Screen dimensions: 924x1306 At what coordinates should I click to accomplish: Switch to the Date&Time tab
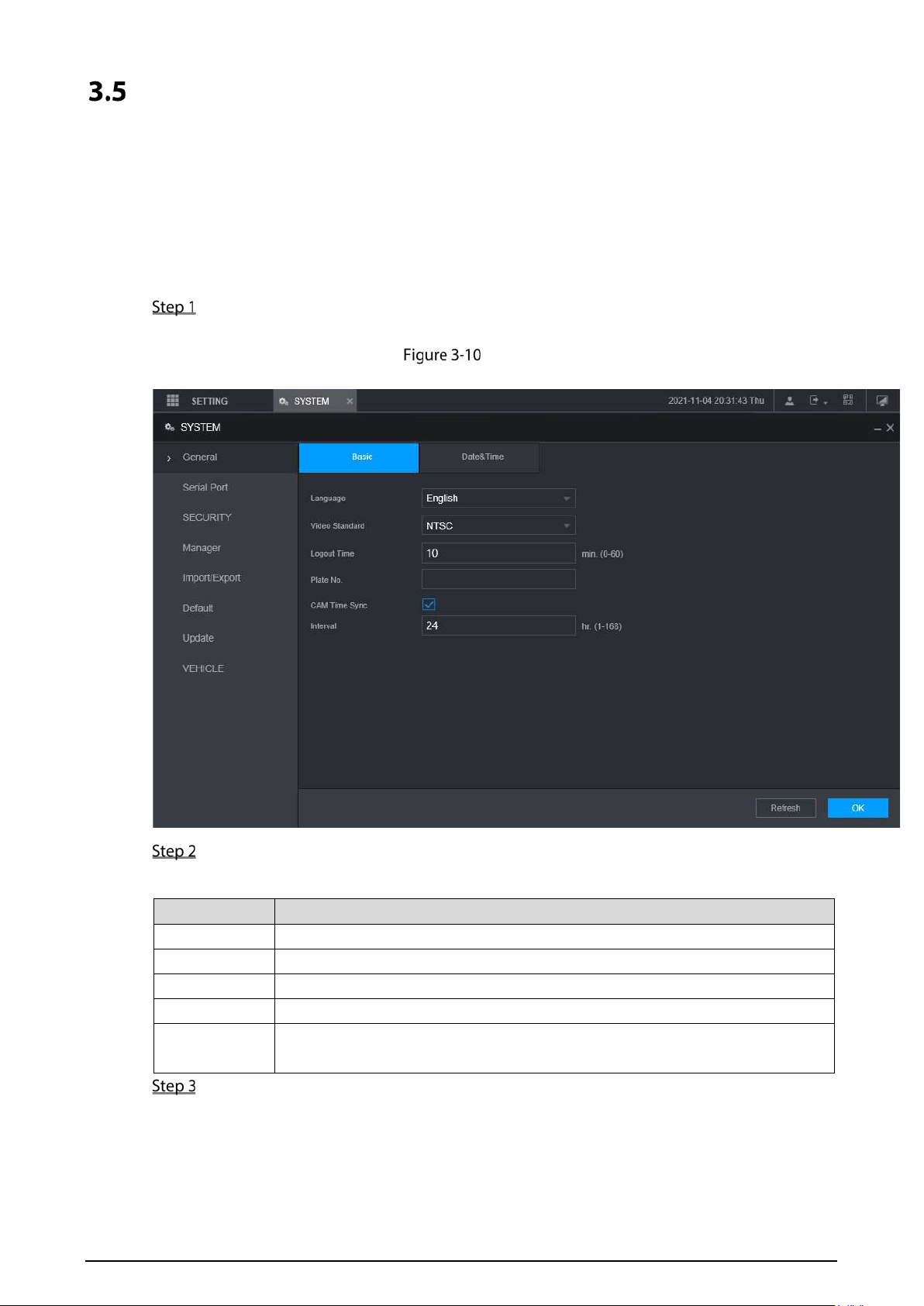(480, 457)
